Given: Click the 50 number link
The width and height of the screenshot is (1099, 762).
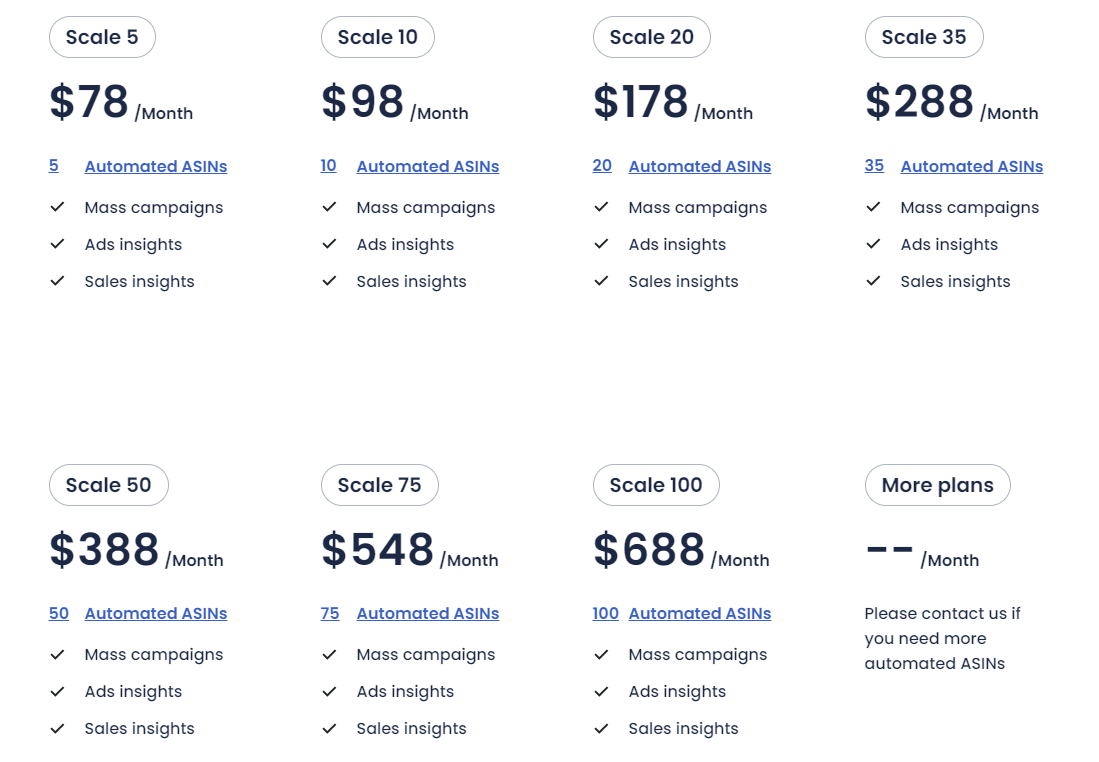Looking at the screenshot, I should click(x=59, y=613).
